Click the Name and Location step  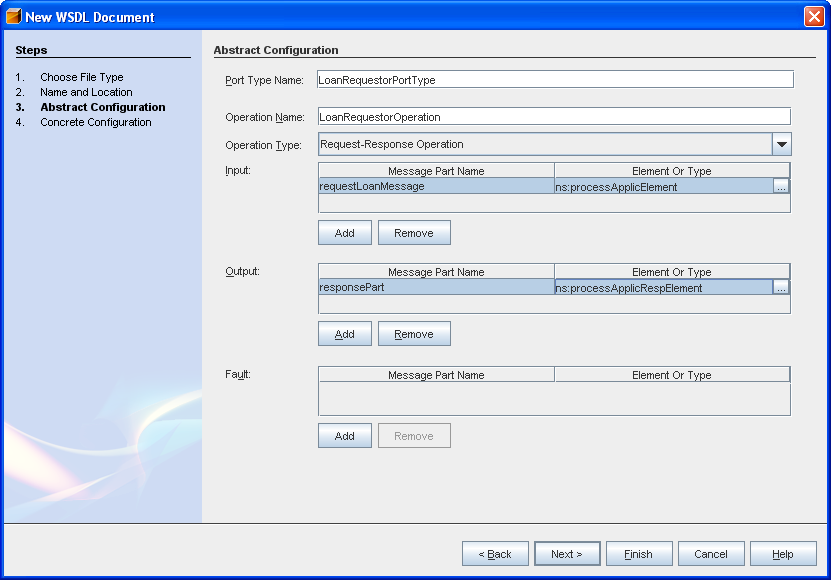pos(86,92)
